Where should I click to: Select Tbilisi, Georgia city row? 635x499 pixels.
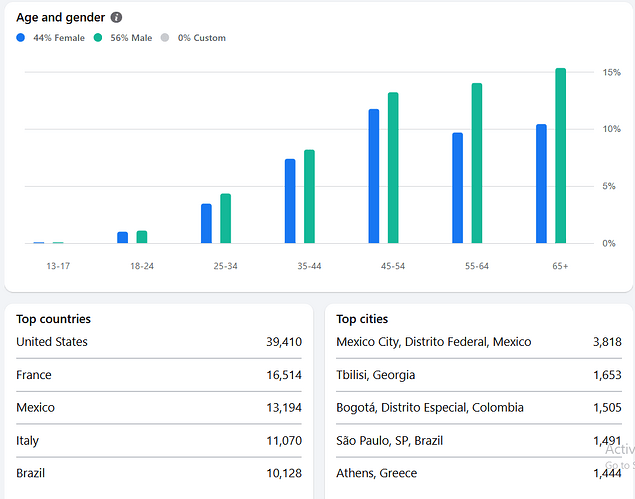[479, 375]
